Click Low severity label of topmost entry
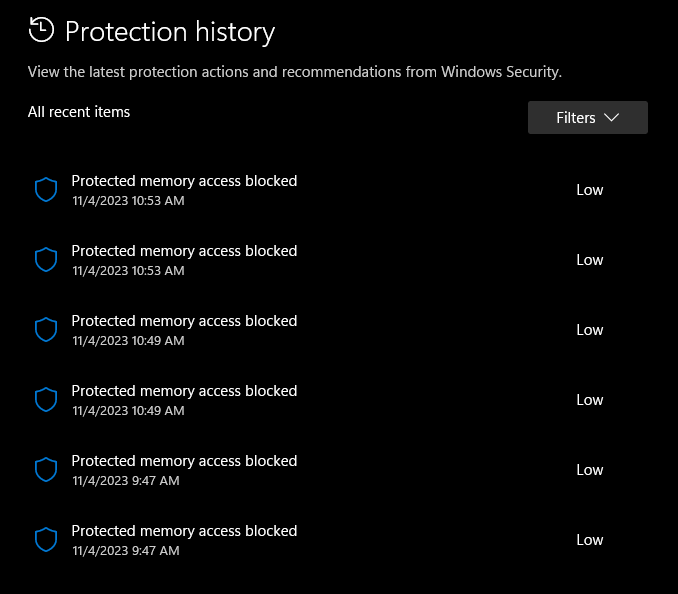This screenshot has height=594, width=678. (x=590, y=190)
